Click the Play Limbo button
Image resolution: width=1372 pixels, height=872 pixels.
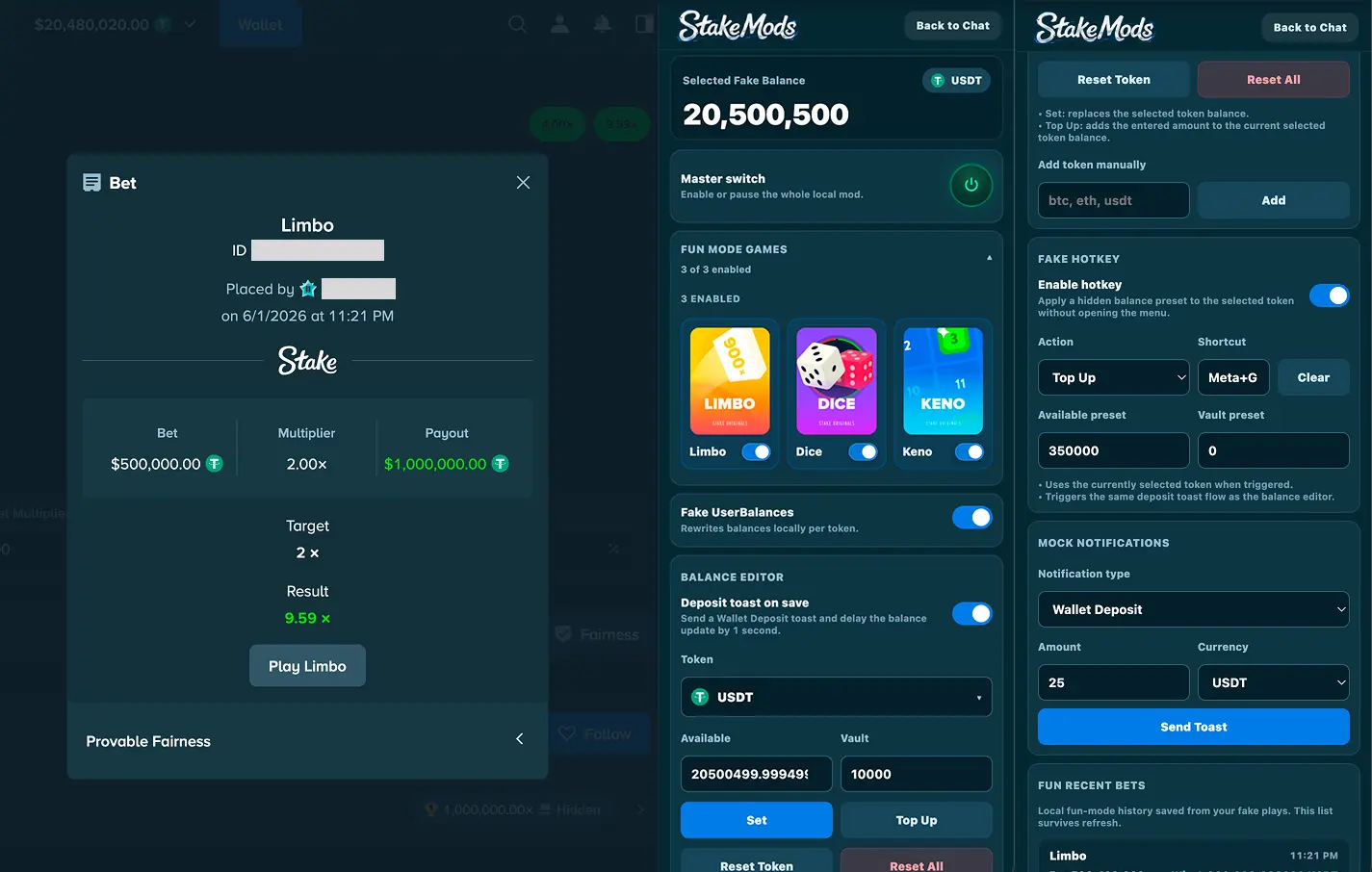pyautogui.click(x=307, y=666)
